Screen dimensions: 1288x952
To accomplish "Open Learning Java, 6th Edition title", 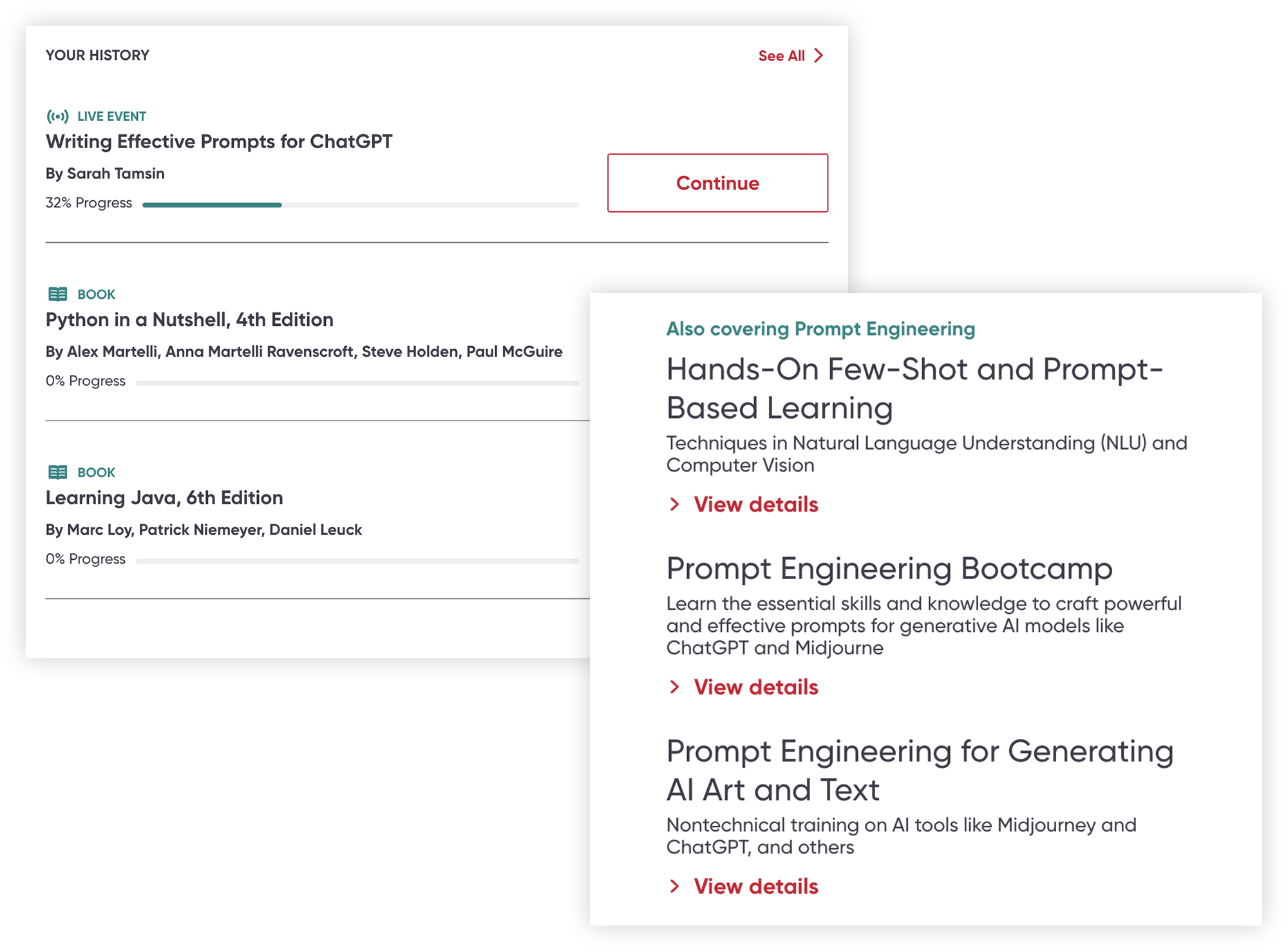I will (164, 498).
